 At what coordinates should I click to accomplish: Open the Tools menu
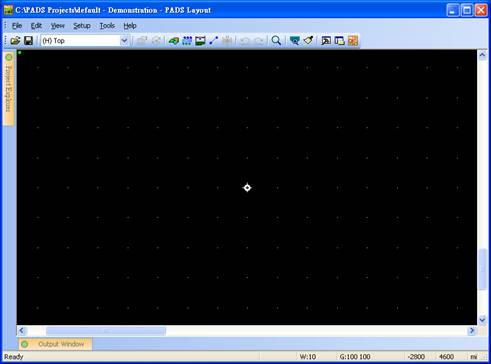tap(107, 26)
